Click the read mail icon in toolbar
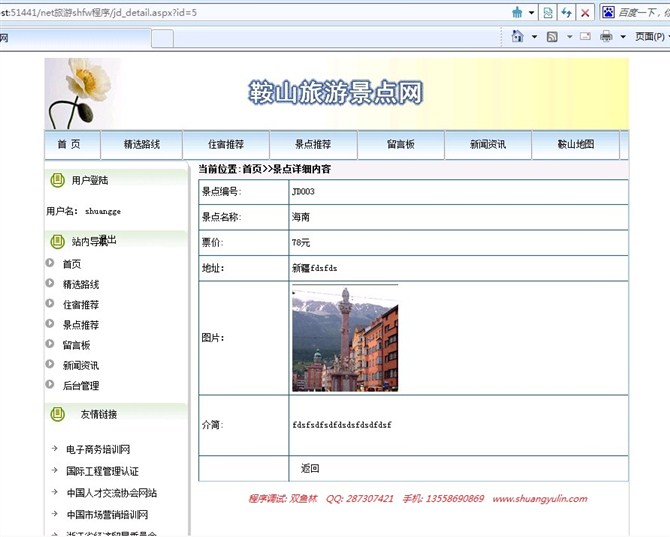The height and width of the screenshot is (537, 670). pos(585,36)
